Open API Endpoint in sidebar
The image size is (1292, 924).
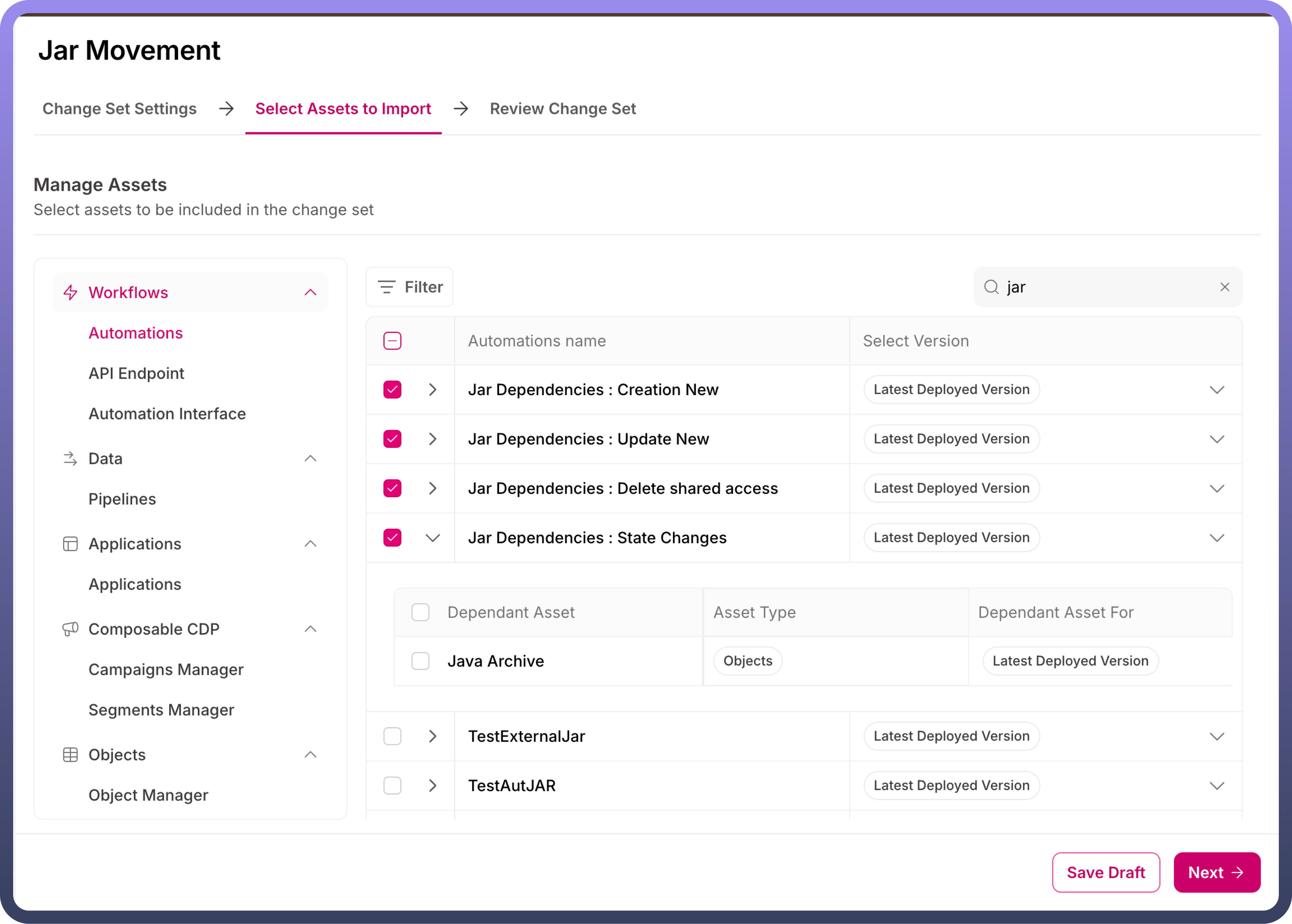pyautogui.click(x=136, y=373)
